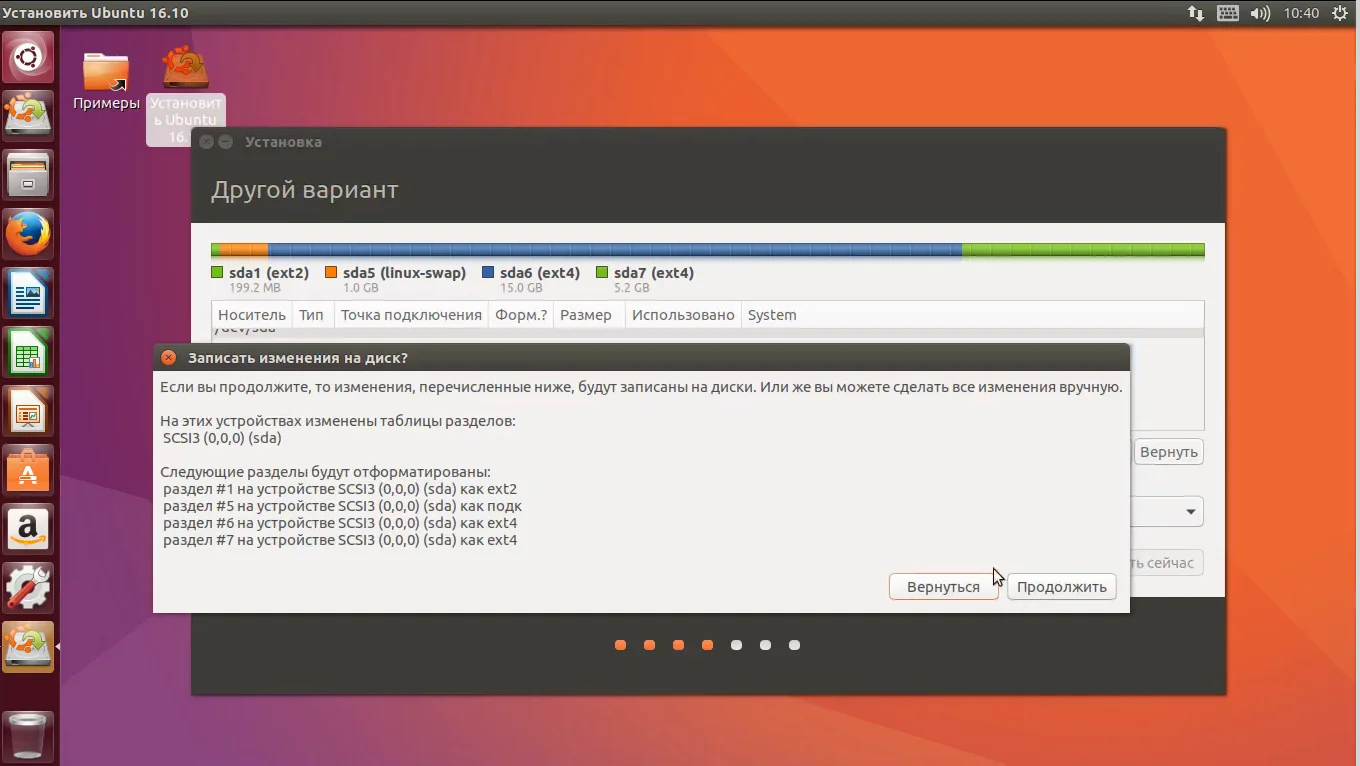Click the 'SCSI3 (0,0,0) (sda)' device line
1360x766 pixels.
click(222, 438)
